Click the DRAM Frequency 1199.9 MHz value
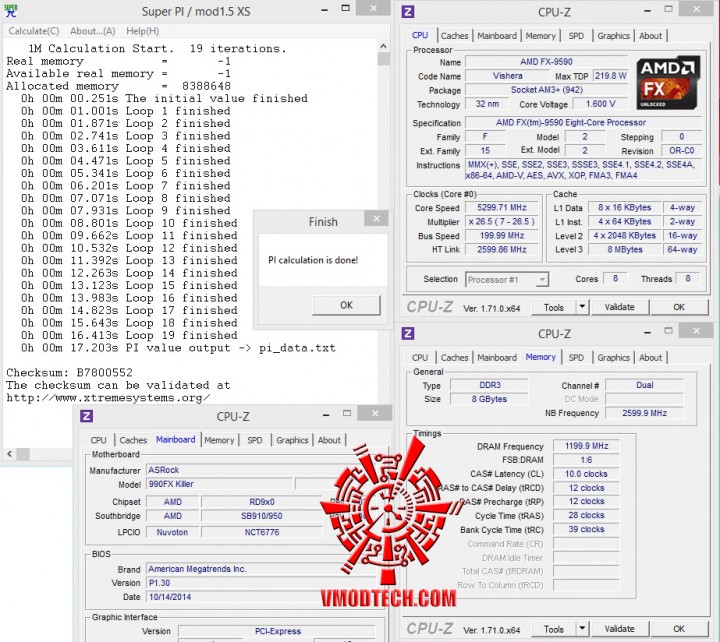This screenshot has width=720, height=642. pos(586,446)
